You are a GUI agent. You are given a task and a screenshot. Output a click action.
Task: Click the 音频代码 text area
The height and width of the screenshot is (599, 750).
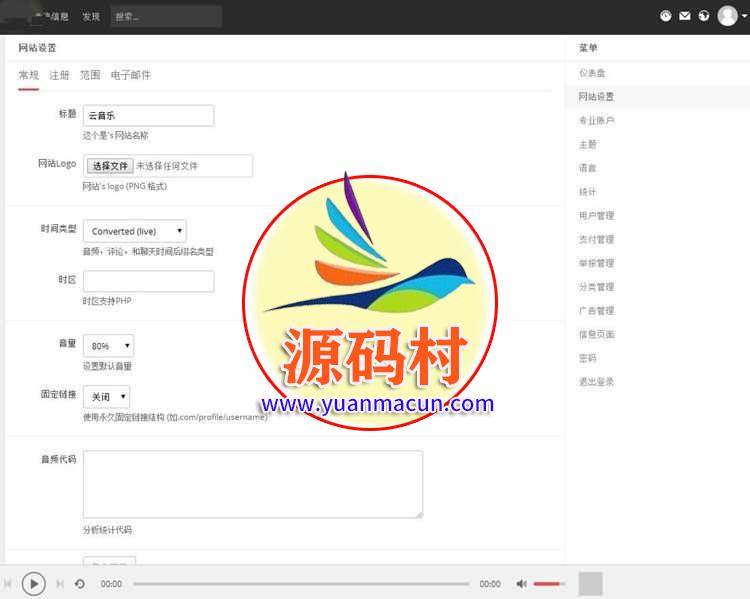(253, 484)
